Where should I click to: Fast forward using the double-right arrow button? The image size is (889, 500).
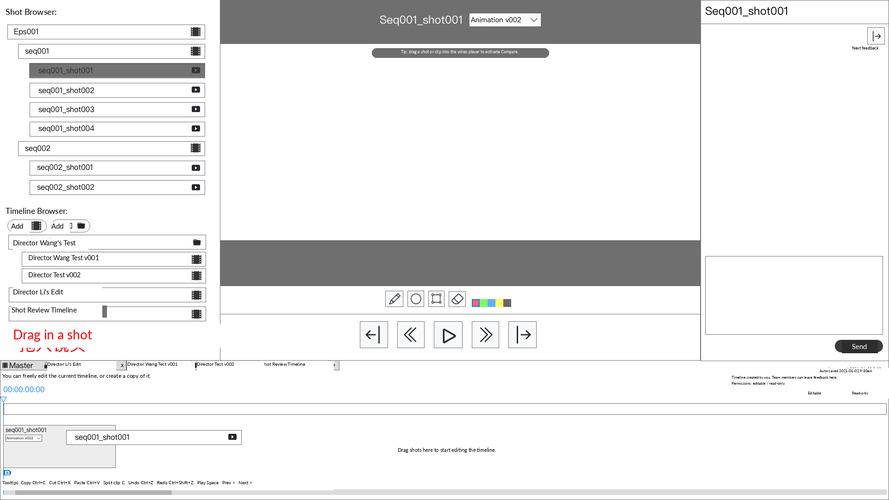tap(485, 335)
